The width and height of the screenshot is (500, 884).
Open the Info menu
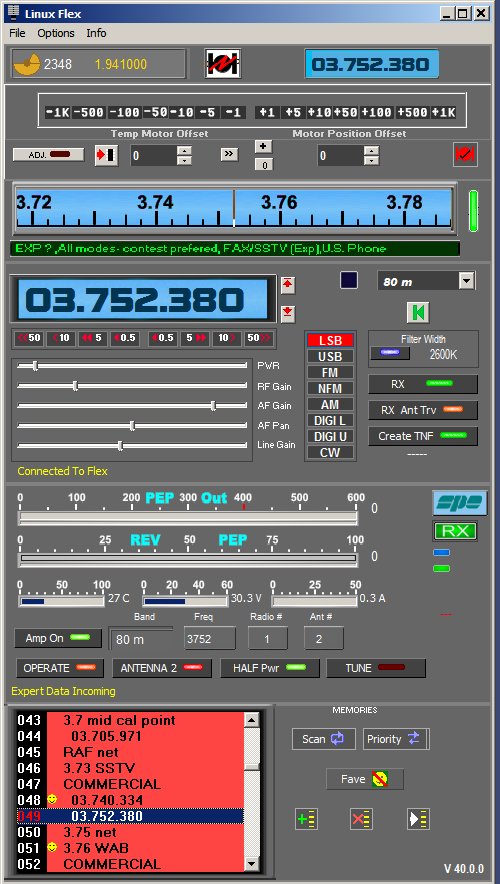pos(96,33)
